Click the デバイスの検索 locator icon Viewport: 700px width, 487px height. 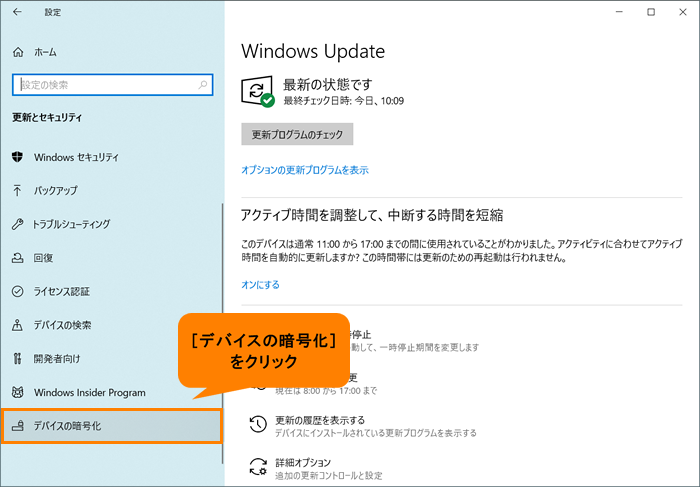pos(17,325)
